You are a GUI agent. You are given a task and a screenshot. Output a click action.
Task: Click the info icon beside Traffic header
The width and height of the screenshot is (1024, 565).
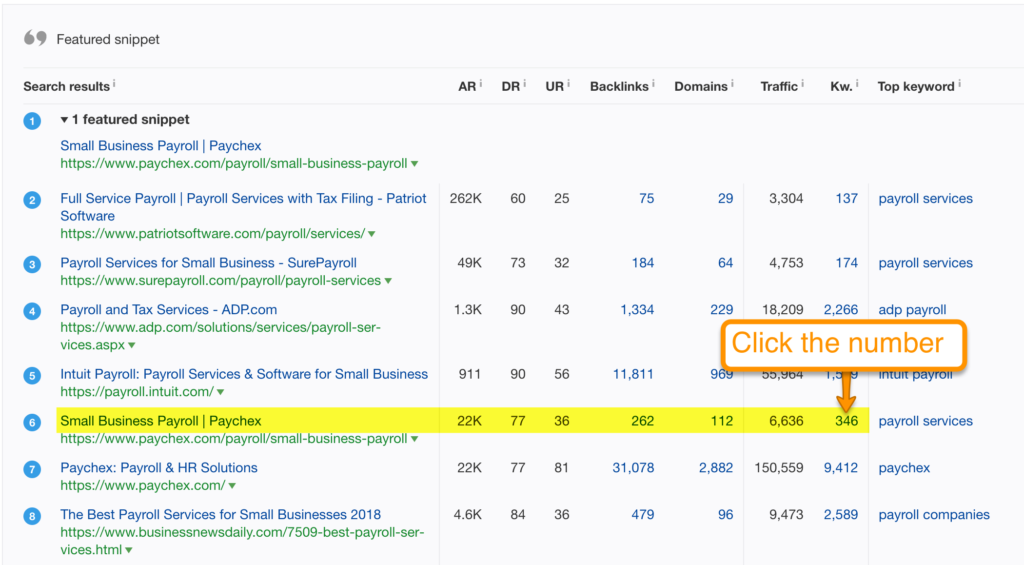pyautogui.click(x=803, y=83)
